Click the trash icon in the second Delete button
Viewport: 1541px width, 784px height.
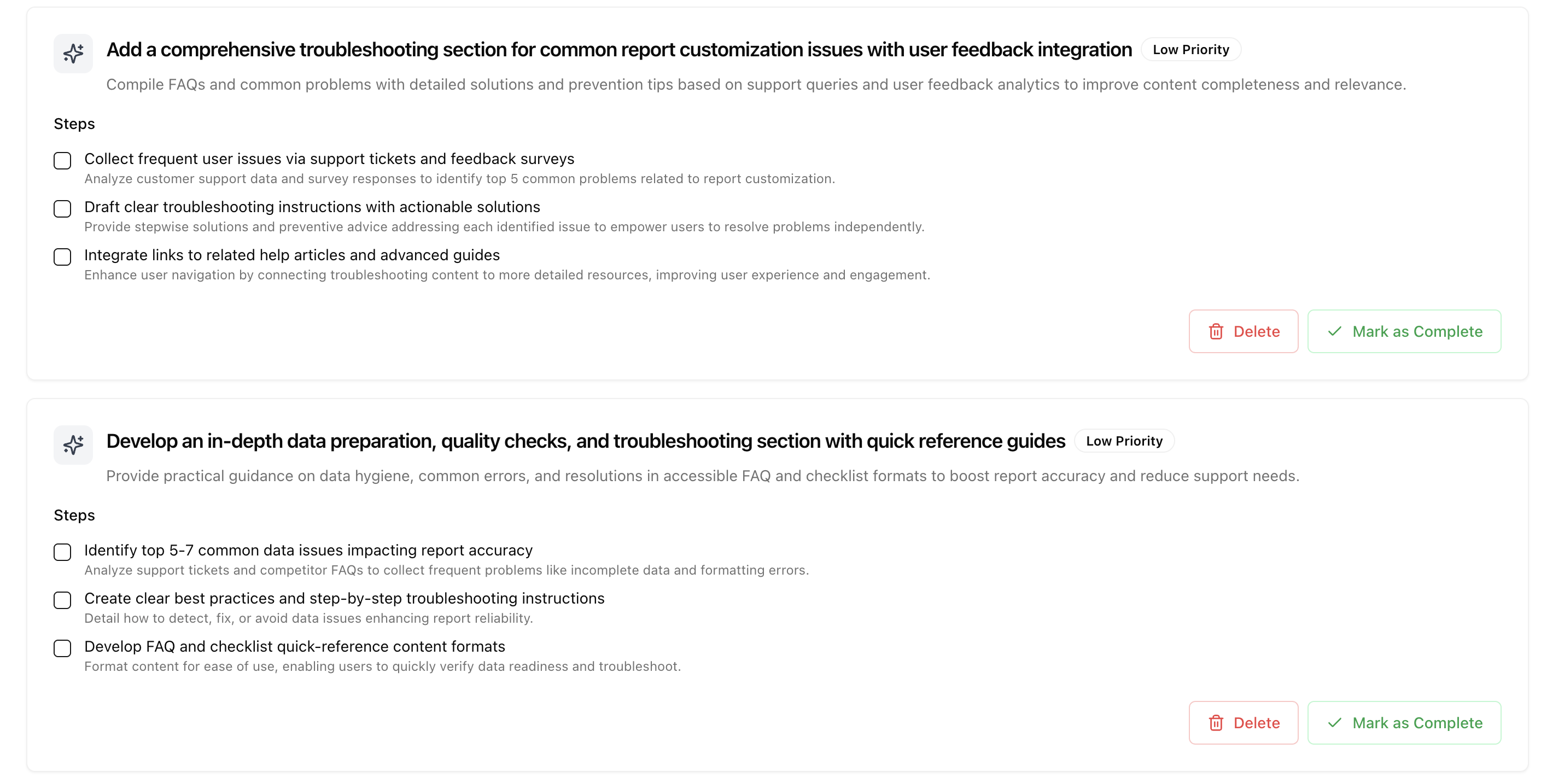1216,722
